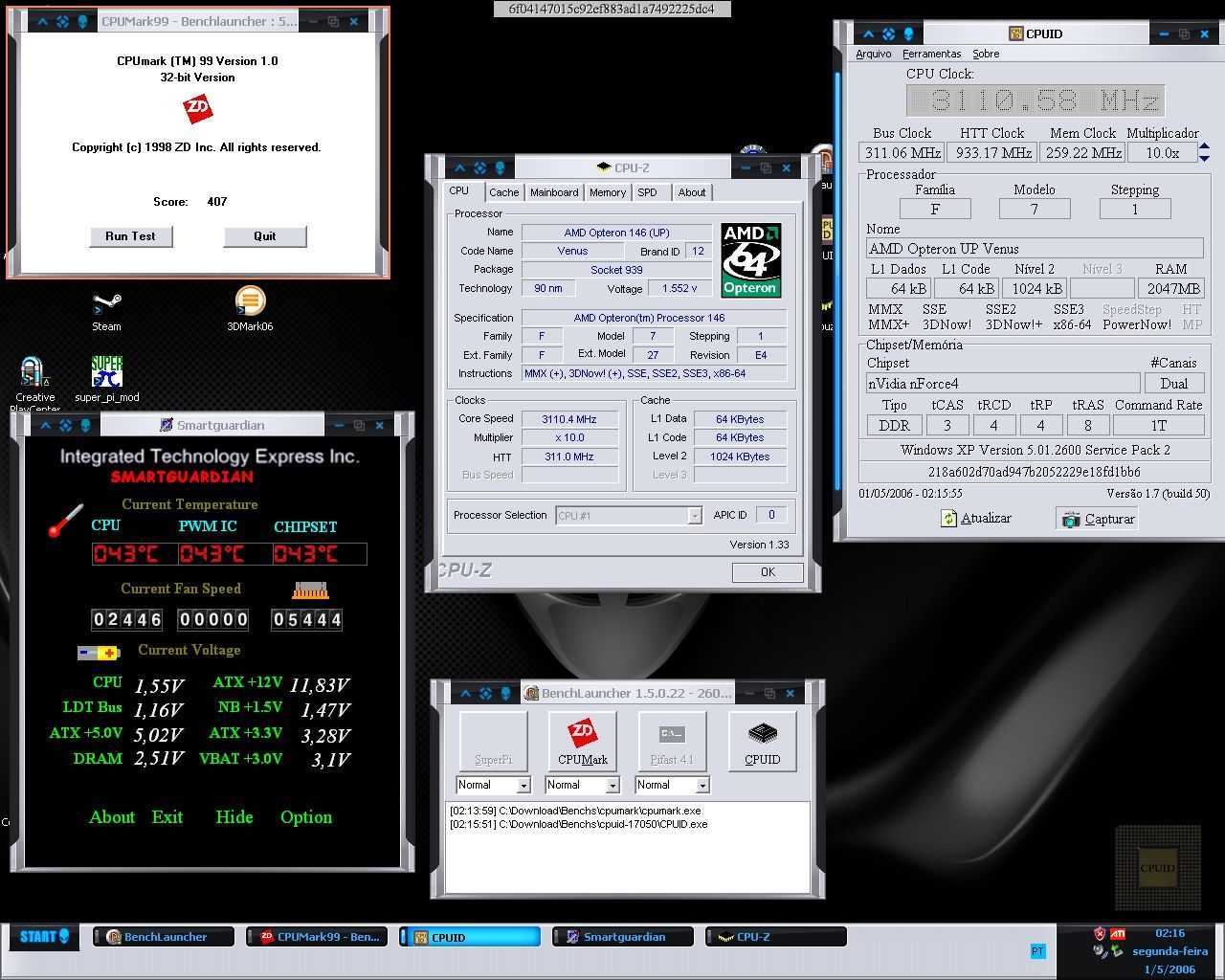Open the Ferramentas menu in CPUID
Viewport: 1225px width, 980px height.
coord(931,54)
